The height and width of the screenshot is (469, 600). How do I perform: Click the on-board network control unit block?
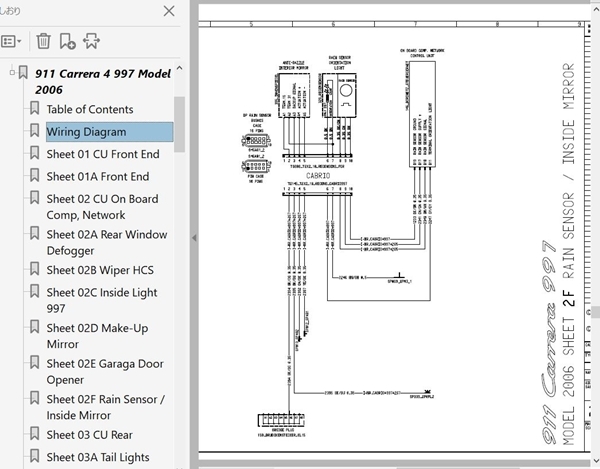[422, 114]
